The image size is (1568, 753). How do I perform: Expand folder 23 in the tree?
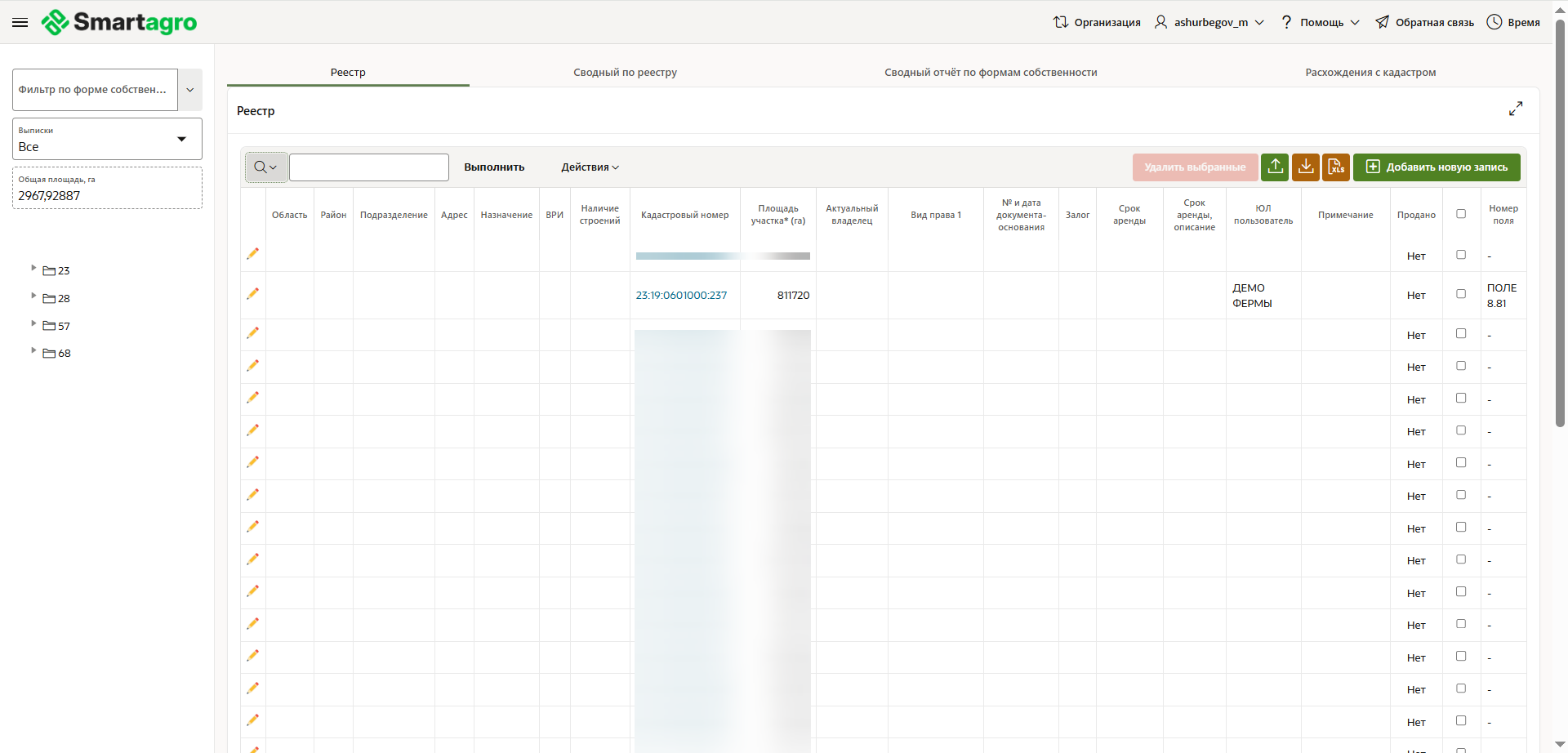(33, 268)
